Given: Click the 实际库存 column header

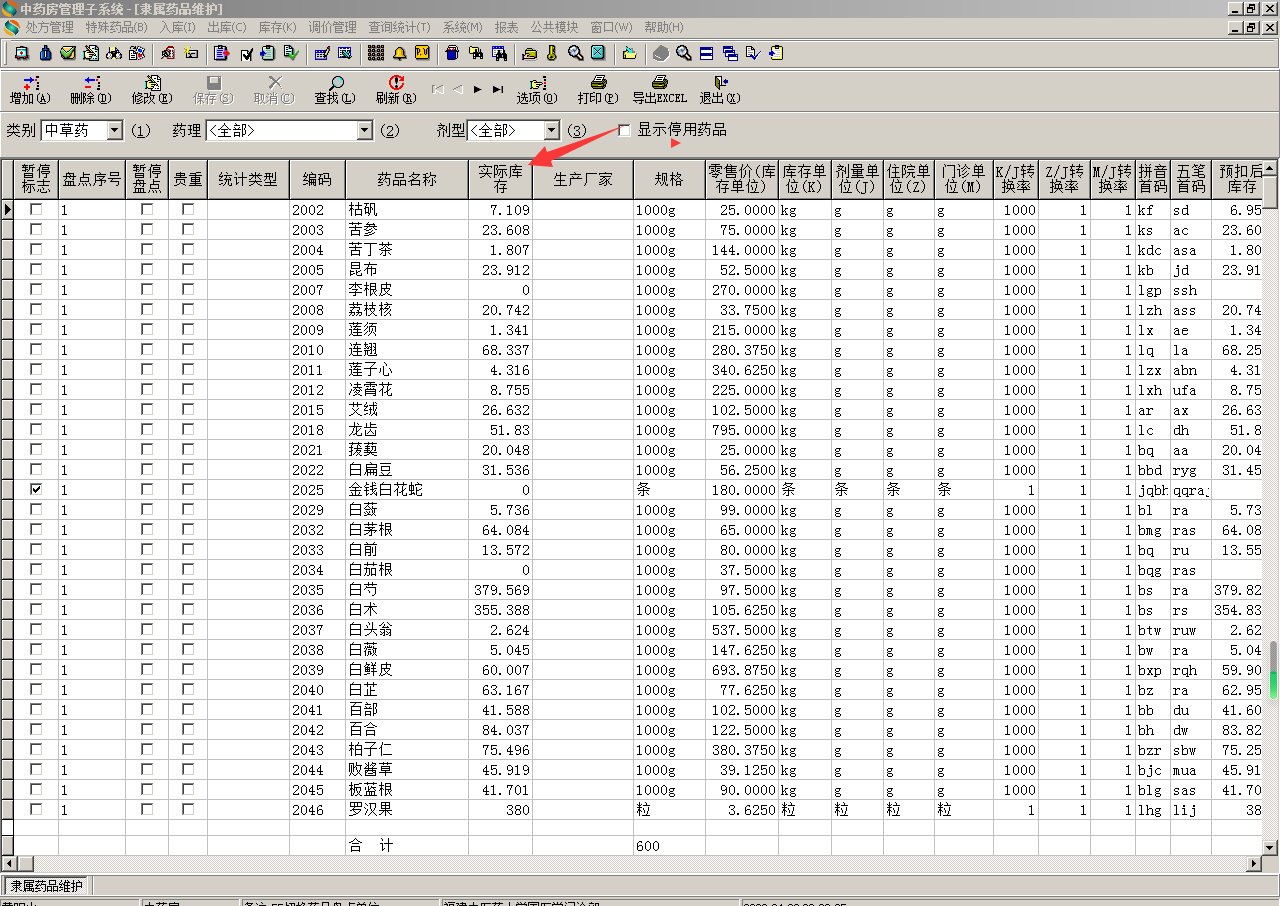Looking at the screenshot, I should 500,179.
